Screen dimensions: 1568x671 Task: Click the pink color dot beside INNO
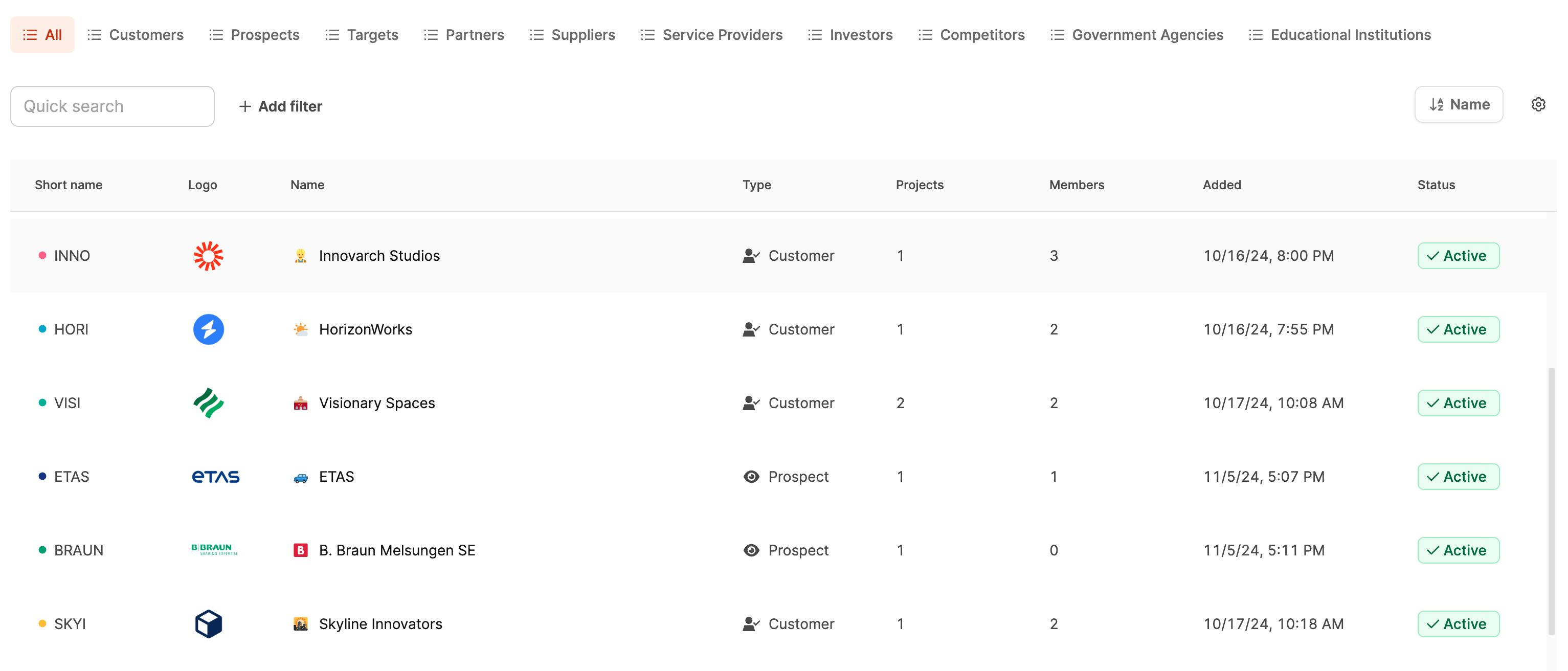(x=42, y=256)
